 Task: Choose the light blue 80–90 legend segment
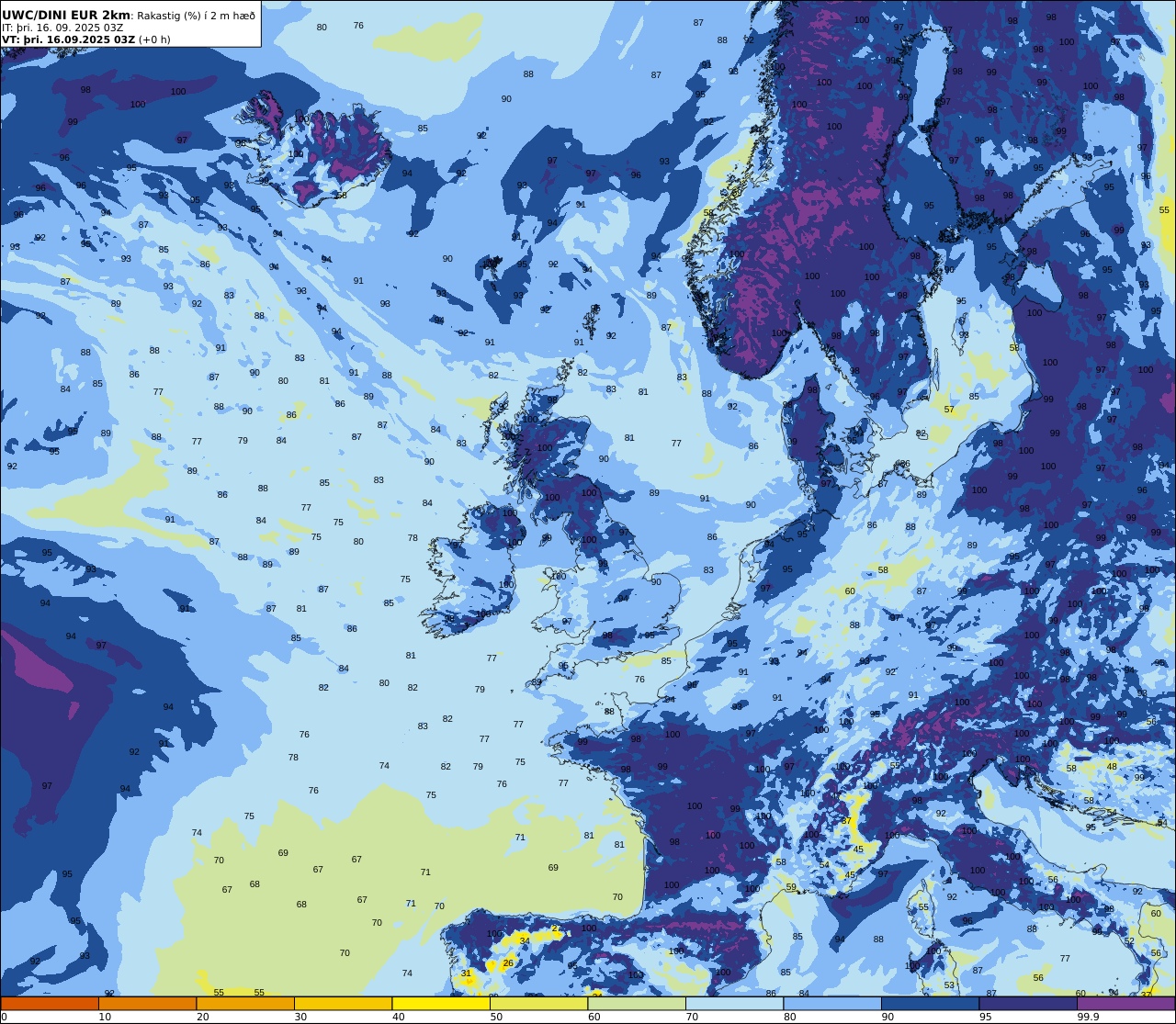pyautogui.click(x=832, y=1003)
